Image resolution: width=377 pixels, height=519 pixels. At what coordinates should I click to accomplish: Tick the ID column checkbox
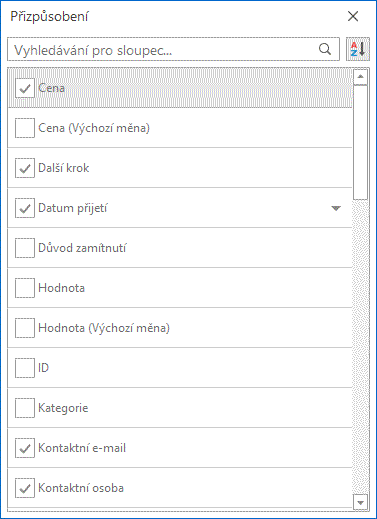(x=25, y=368)
